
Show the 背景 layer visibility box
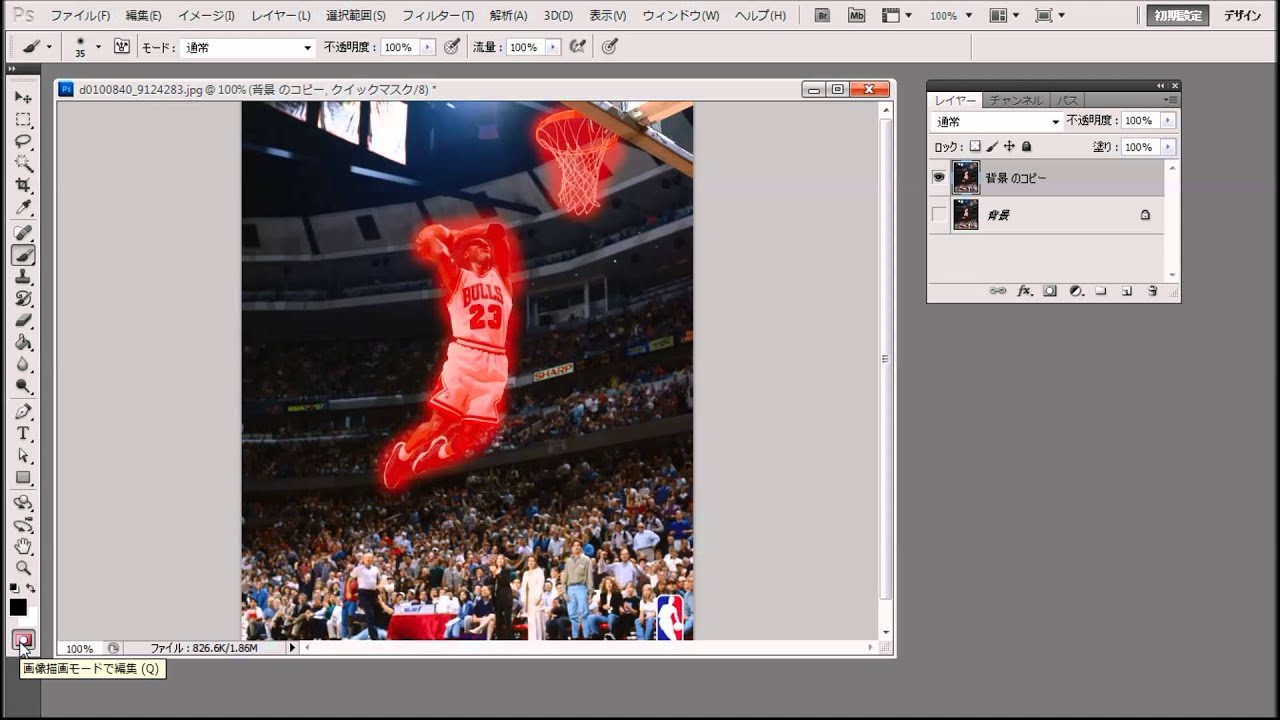click(x=938, y=215)
